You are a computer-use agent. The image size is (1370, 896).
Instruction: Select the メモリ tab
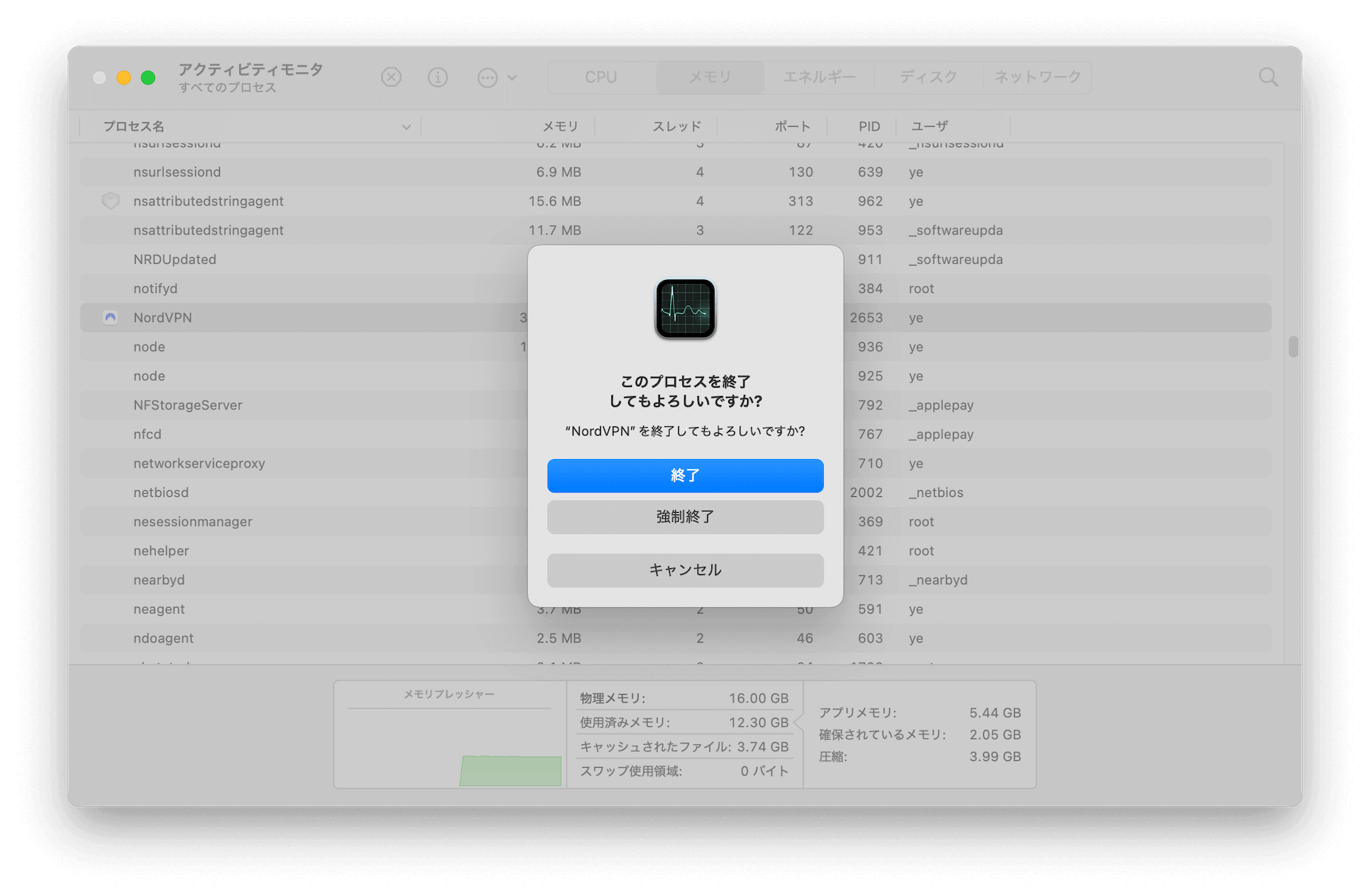710,77
